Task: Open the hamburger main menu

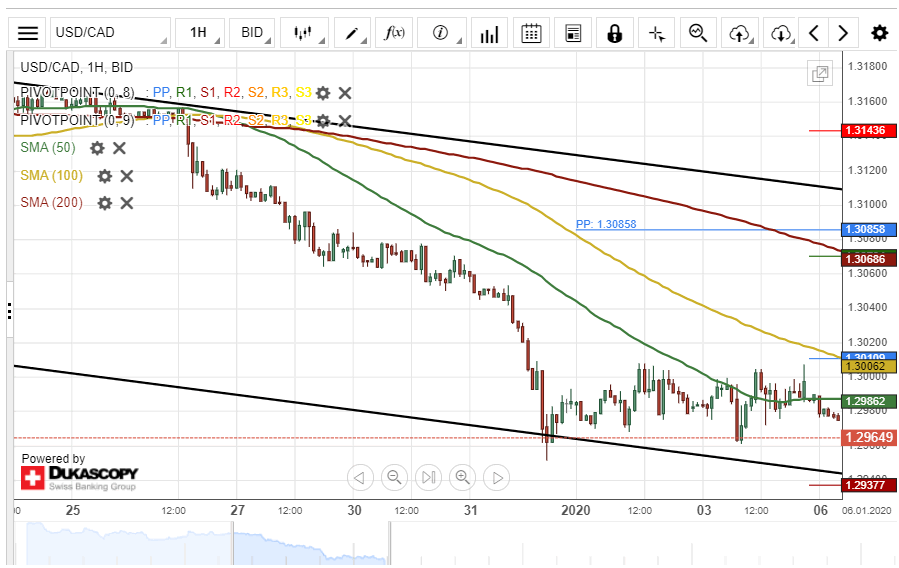Action: pyautogui.click(x=28, y=33)
